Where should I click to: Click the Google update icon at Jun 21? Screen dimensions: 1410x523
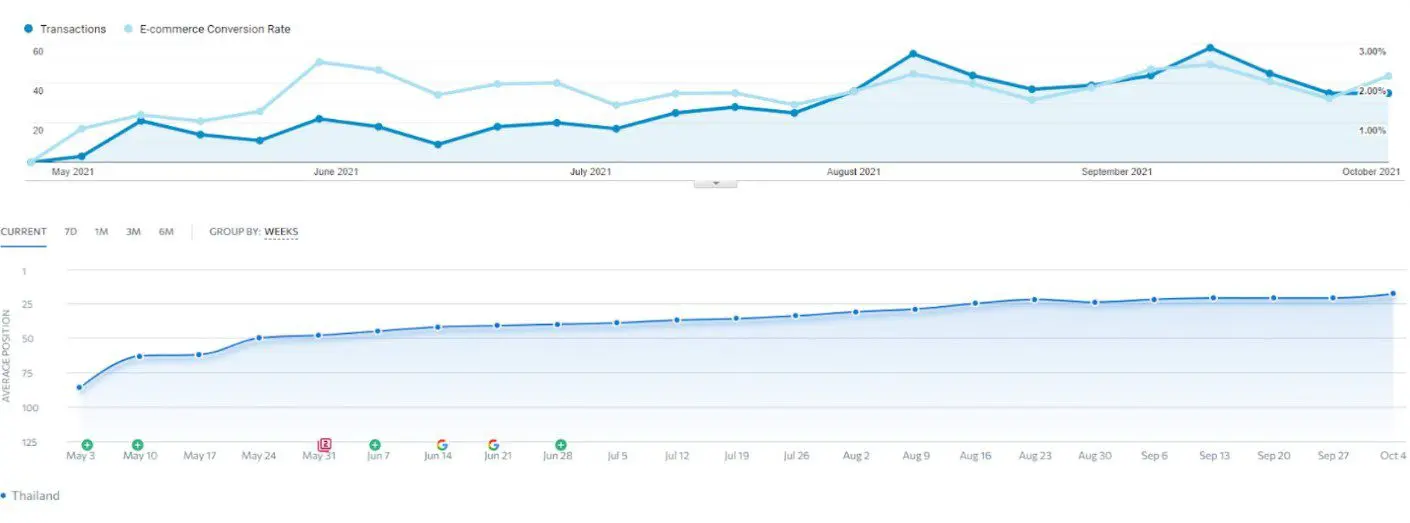tap(493, 444)
